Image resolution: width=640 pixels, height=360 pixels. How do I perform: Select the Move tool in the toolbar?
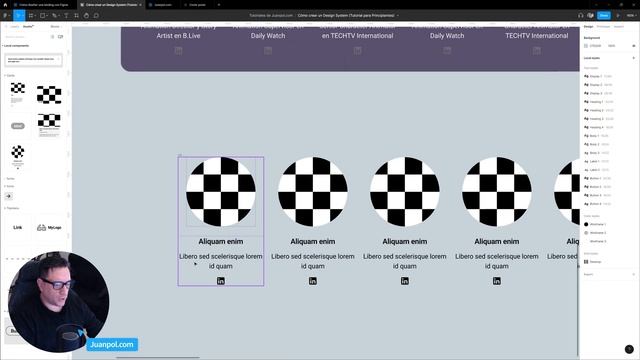pos(18,16)
